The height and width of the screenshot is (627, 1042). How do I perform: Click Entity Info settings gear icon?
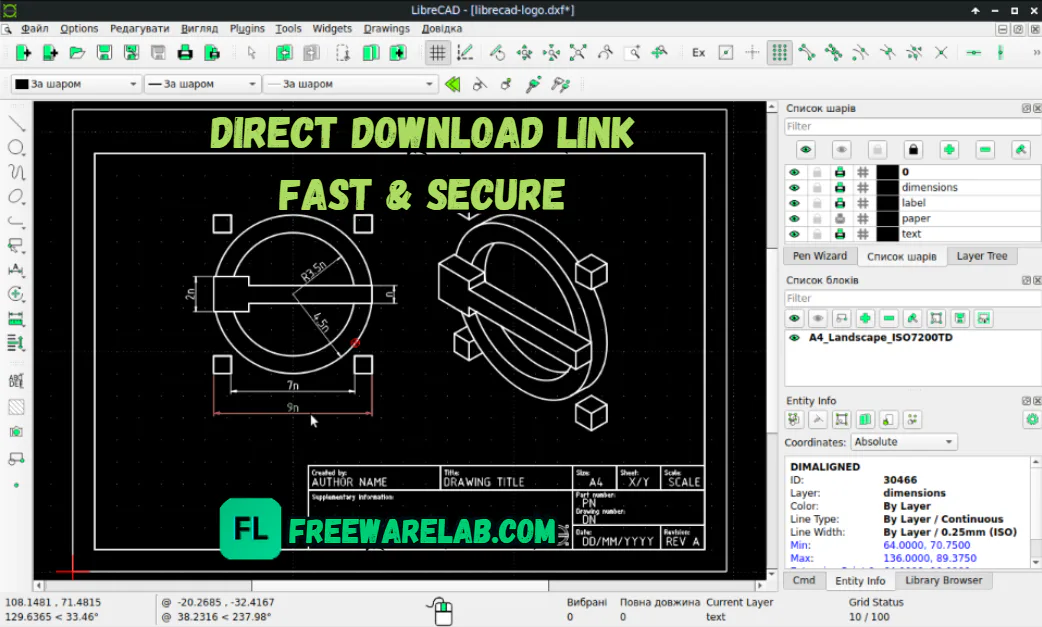click(1031, 419)
